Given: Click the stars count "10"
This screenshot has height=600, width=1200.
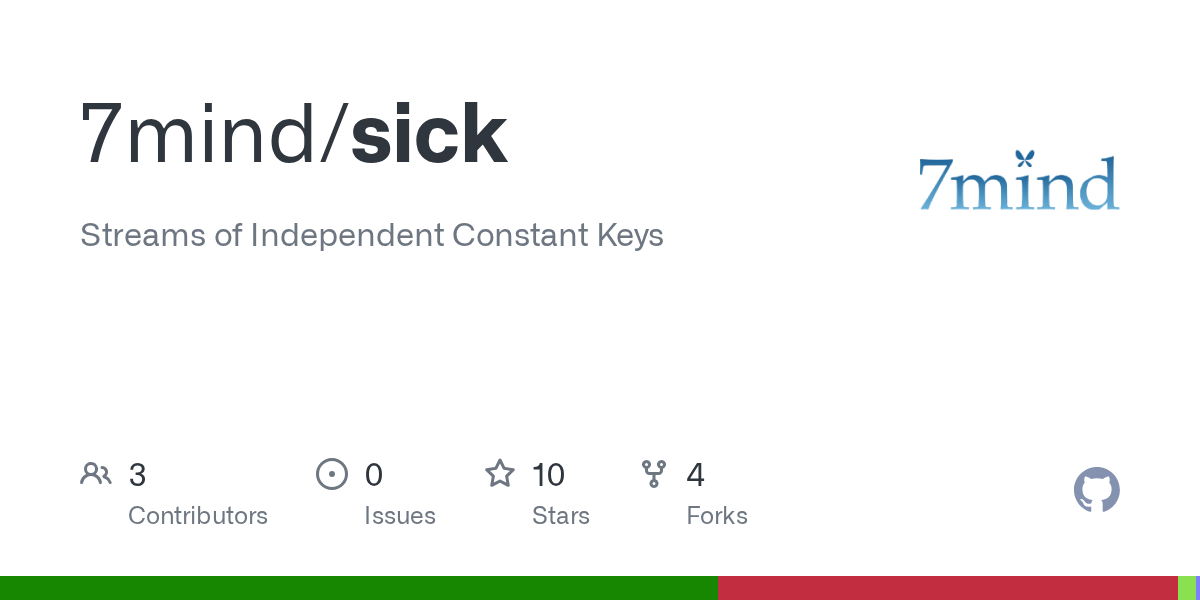Looking at the screenshot, I should (x=549, y=475).
